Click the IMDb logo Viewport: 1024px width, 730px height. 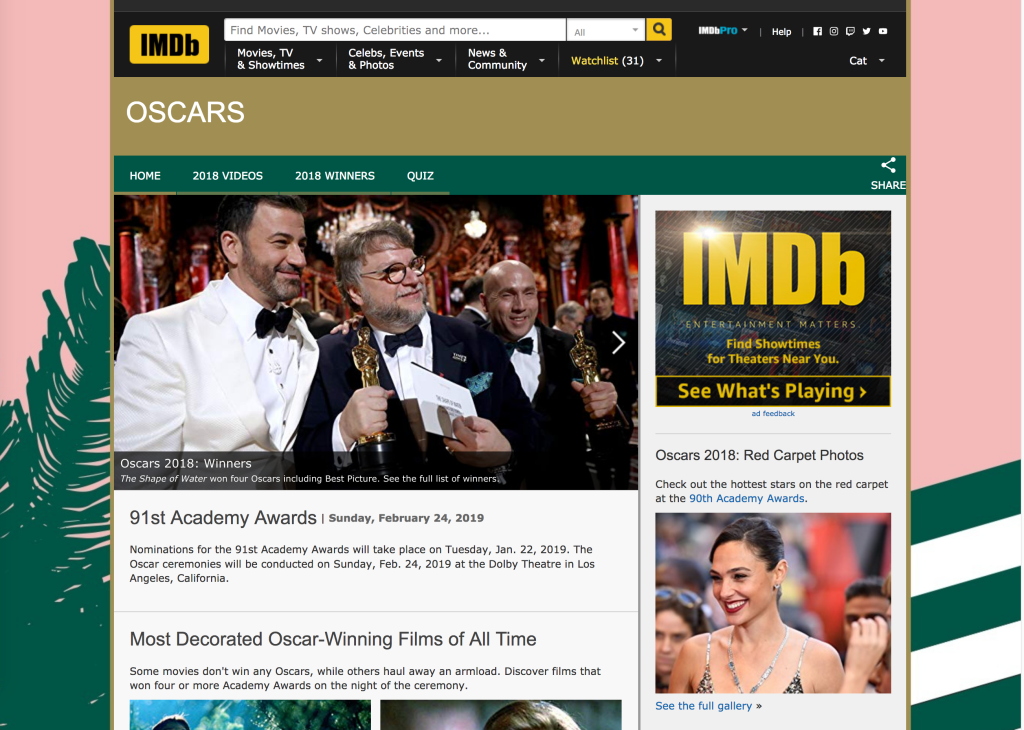169,44
